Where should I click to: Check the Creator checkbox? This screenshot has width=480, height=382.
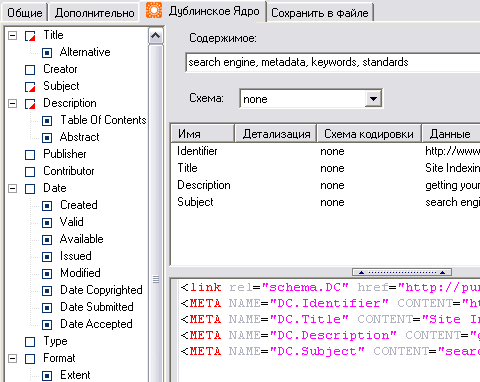pyautogui.click(x=30, y=70)
